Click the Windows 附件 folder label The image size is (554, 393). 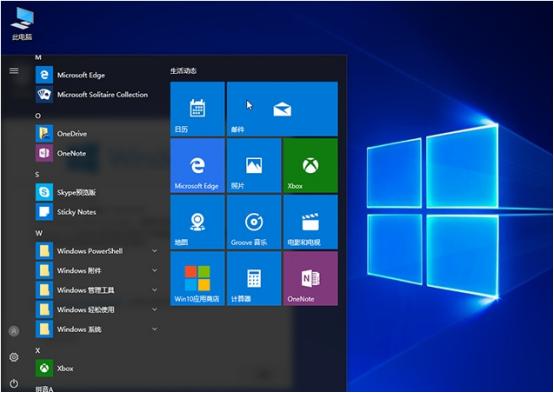79,271
